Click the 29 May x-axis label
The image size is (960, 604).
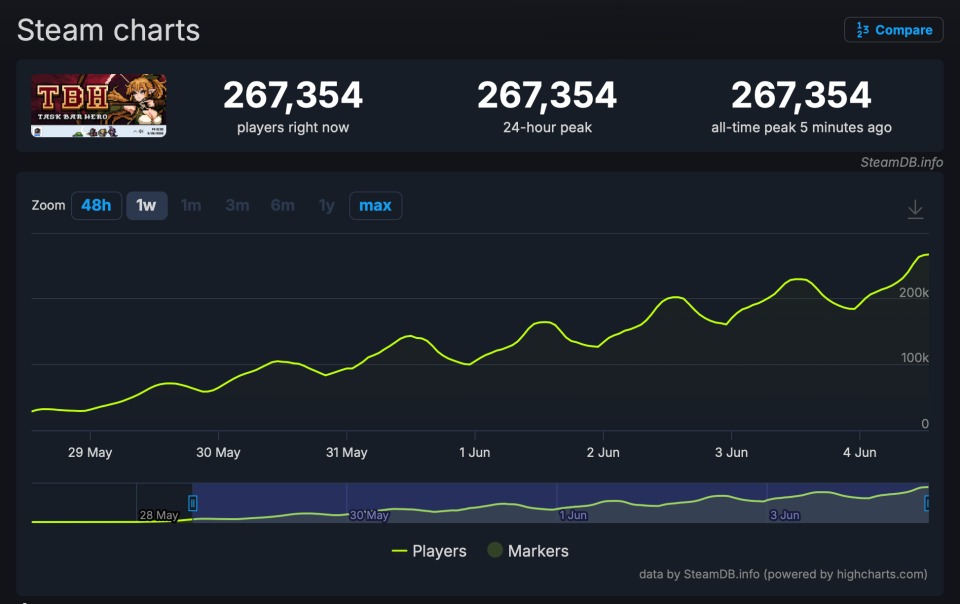pos(90,452)
